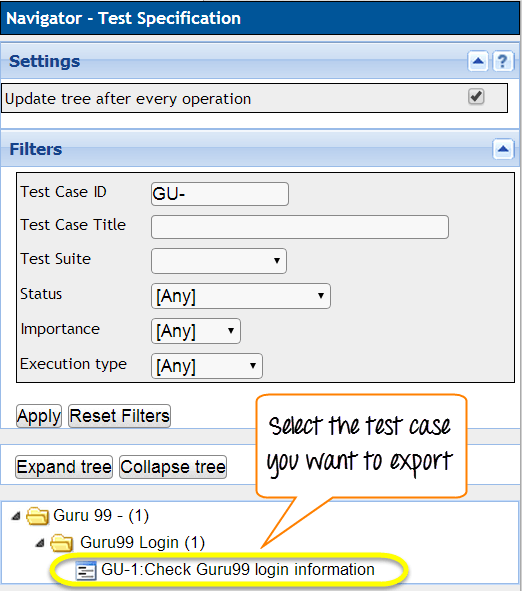Image resolution: width=522 pixels, height=591 pixels.
Task: Click the Guru 99 root folder icon
Action: pos(38,516)
